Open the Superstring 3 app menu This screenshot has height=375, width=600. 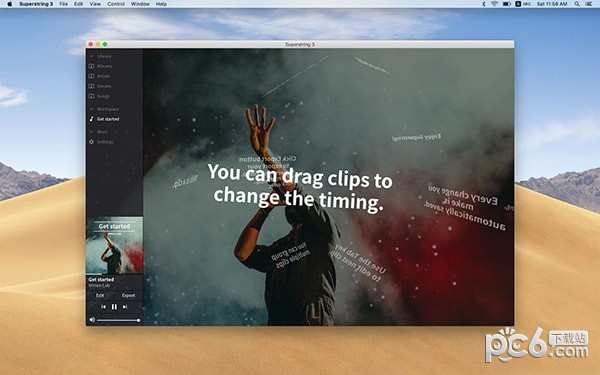pyautogui.click(x=36, y=4)
